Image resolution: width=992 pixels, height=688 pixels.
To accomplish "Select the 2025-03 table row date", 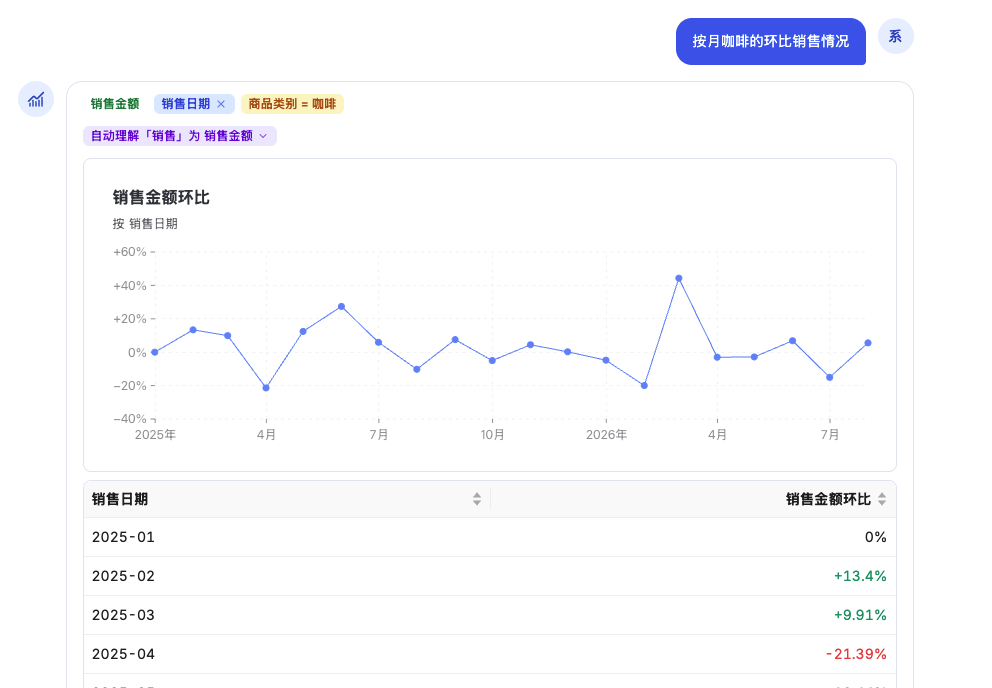I will 123,615.
